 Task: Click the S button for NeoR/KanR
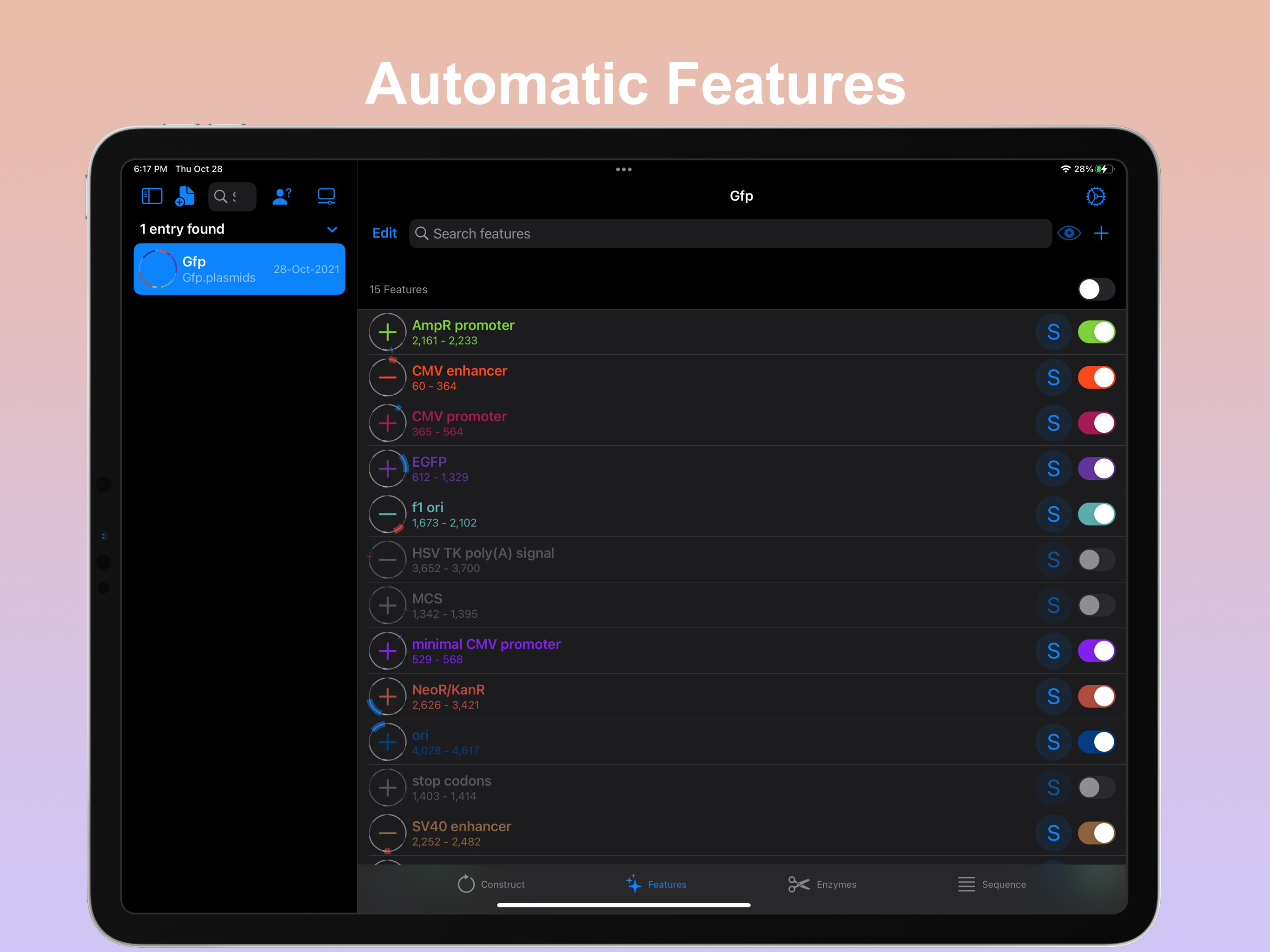pos(1053,696)
